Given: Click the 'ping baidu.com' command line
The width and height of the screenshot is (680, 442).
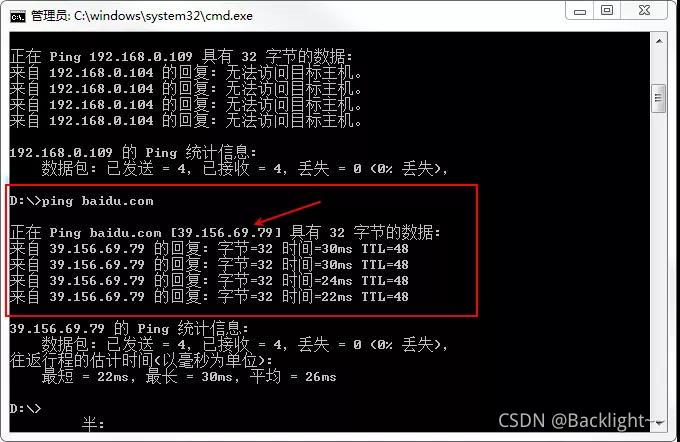Looking at the screenshot, I should 82,201.
